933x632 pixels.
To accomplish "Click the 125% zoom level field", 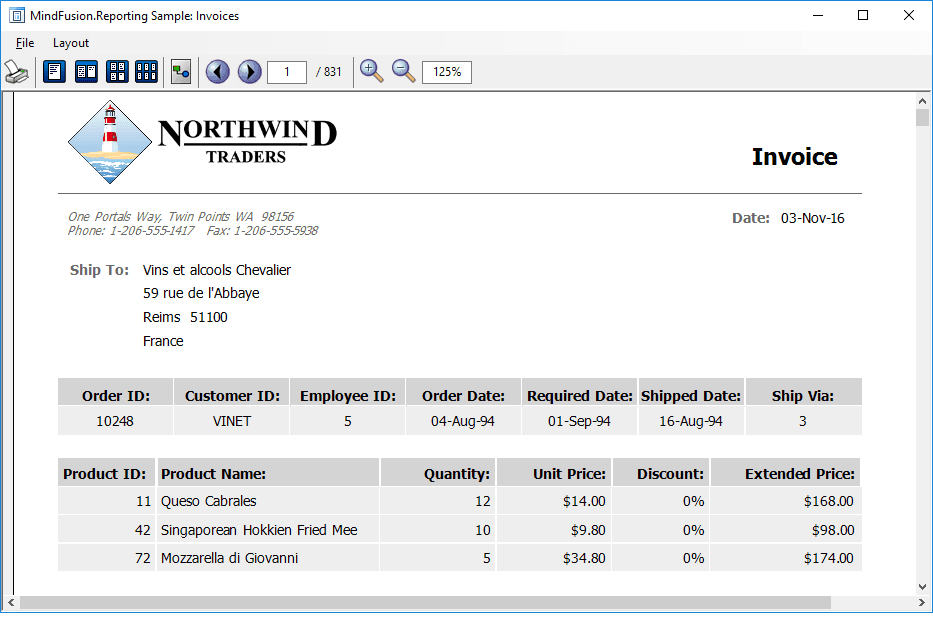I will pyautogui.click(x=447, y=72).
